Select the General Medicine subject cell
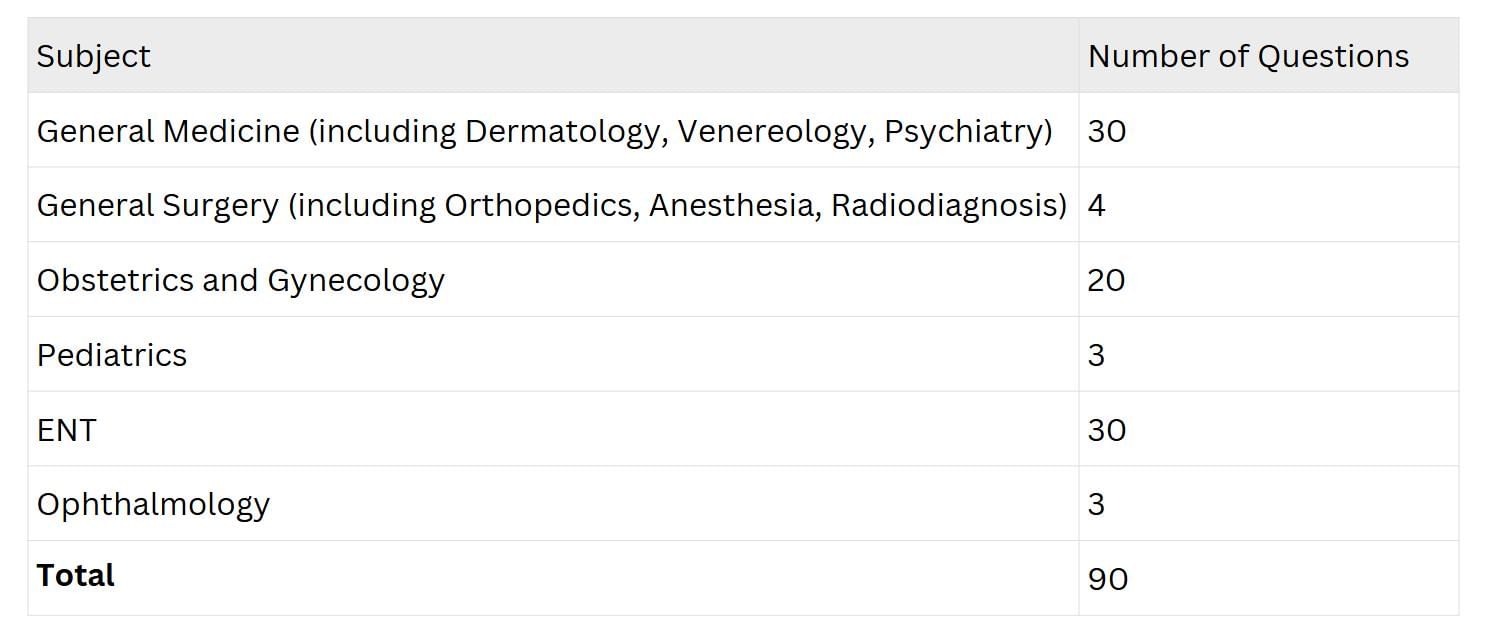This screenshot has height=644, width=1489. point(544,131)
